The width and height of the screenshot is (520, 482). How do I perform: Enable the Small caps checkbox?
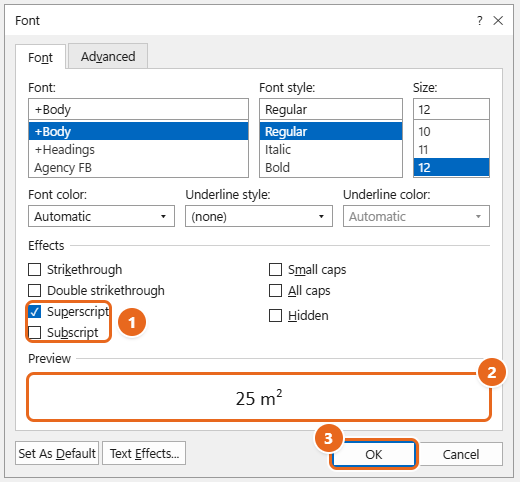(x=275, y=270)
